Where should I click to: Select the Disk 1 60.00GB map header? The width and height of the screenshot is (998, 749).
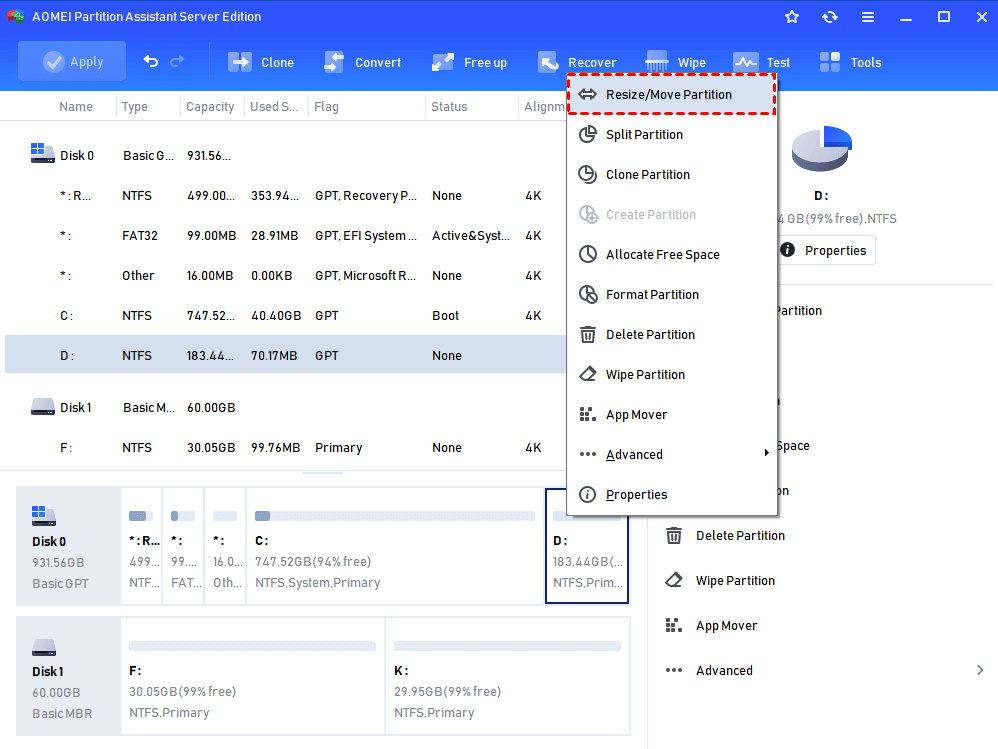pyautogui.click(x=68, y=676)
